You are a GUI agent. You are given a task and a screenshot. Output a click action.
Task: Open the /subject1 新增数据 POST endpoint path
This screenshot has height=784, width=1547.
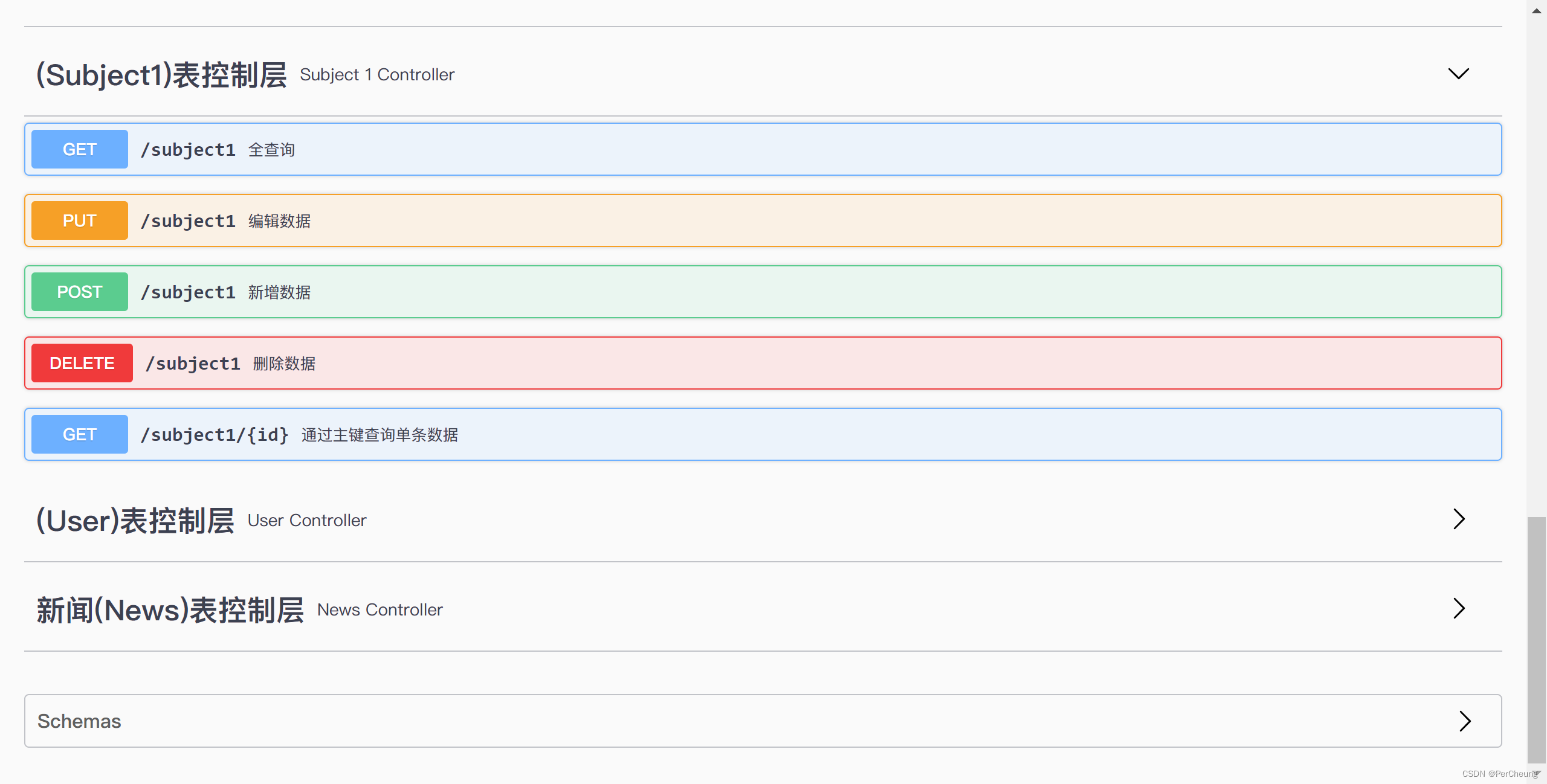click(x=188, y=292)
